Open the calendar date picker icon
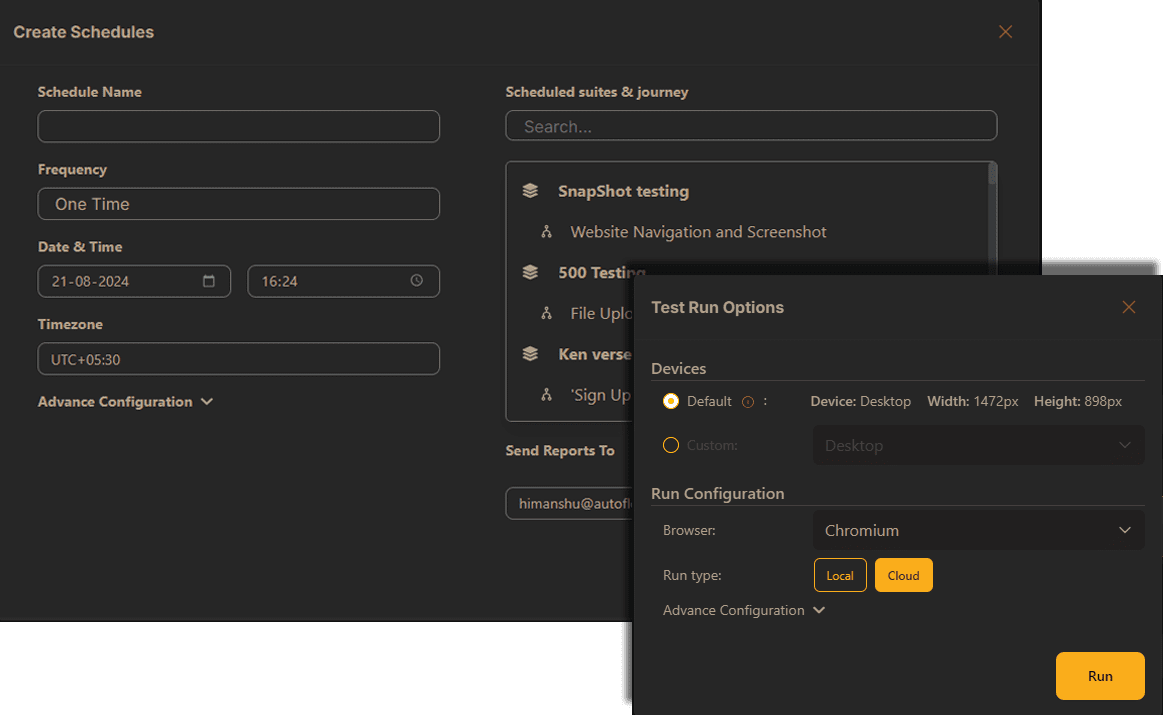Image resolution: width=1163 pixels, height=715 pixels. pyautogui.click(x=208, y=281)
